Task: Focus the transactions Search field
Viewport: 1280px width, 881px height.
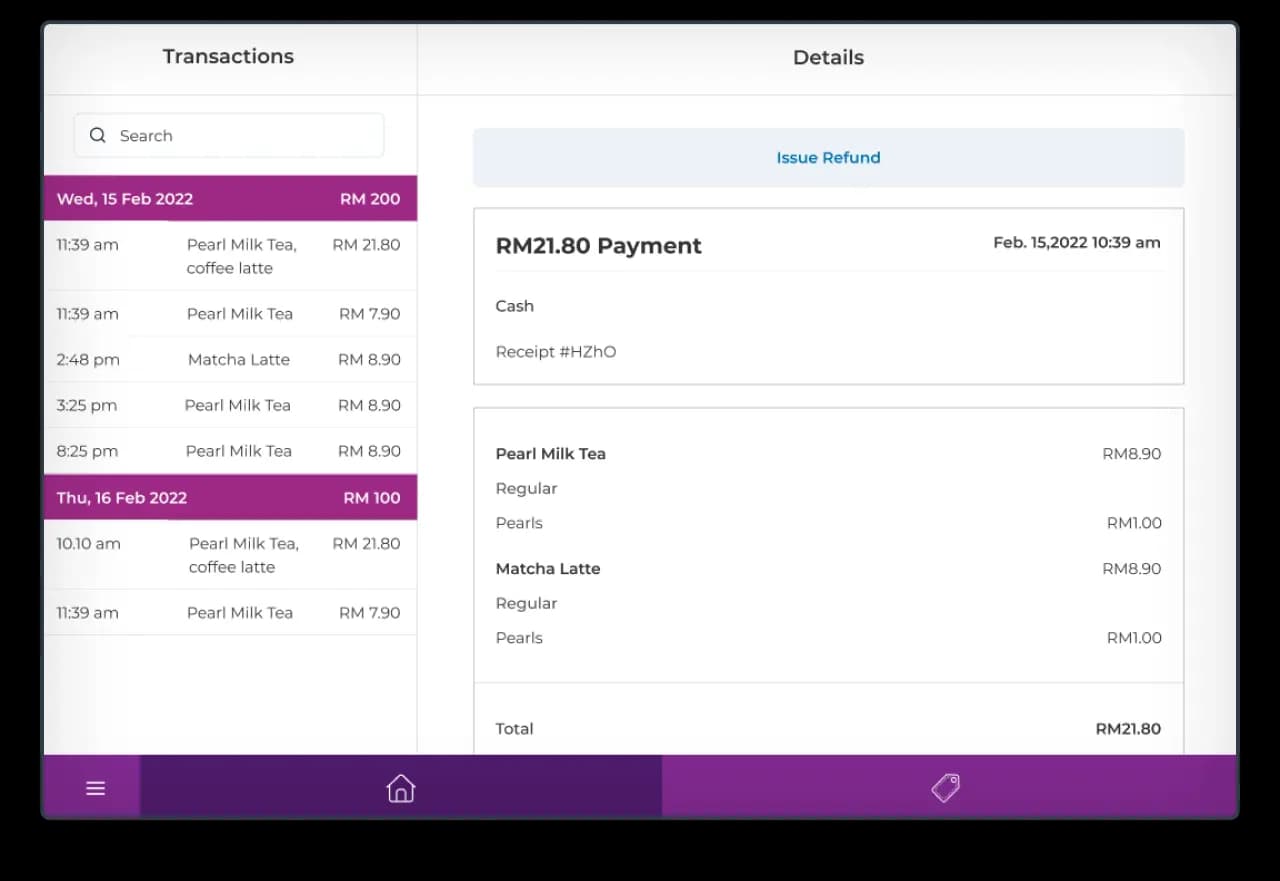Action: (240, 136)
